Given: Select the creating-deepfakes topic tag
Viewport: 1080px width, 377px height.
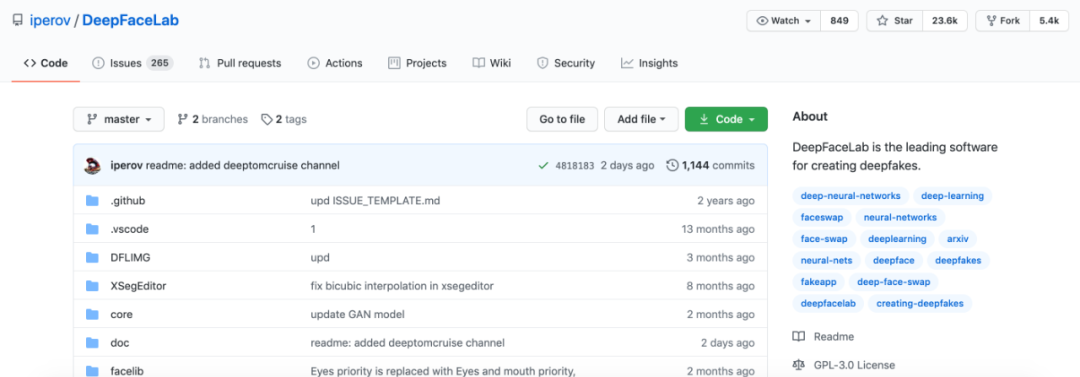Looking at the screenshot, I should 920,303.
